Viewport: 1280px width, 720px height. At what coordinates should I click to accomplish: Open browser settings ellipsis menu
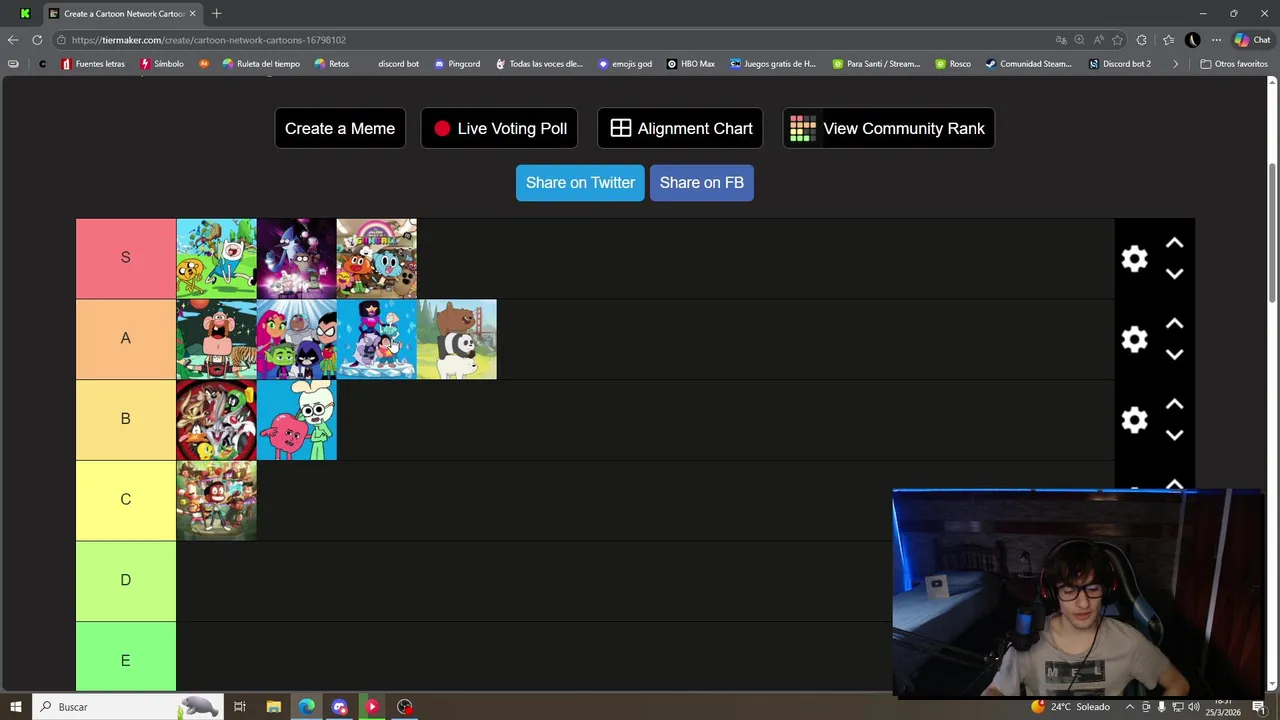[1216, 40]
